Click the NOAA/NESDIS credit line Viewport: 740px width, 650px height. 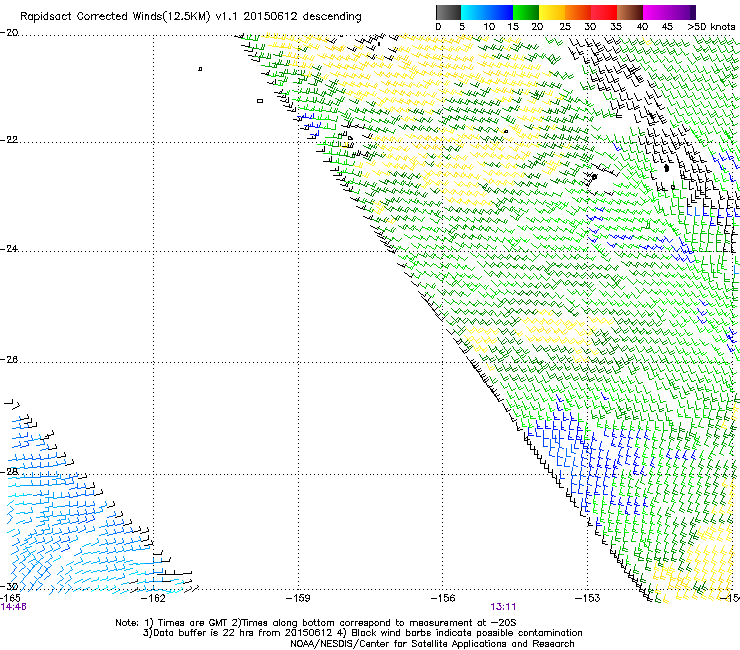(432, 644)
